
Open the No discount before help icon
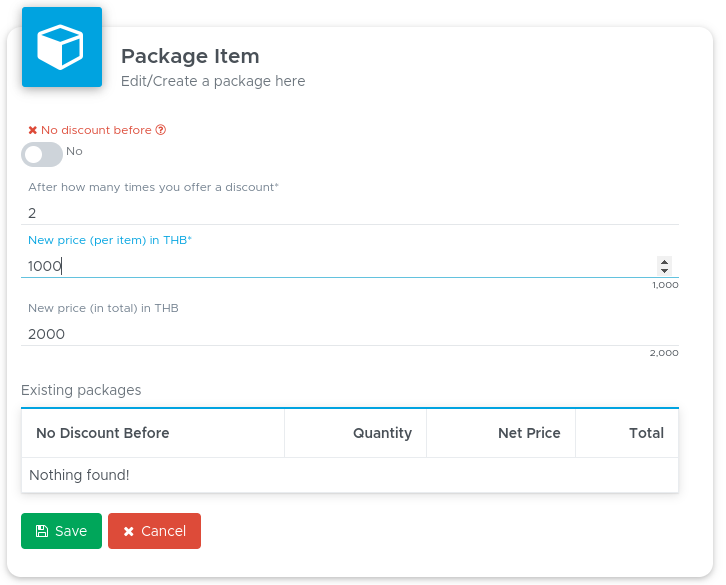click(161, 130)
